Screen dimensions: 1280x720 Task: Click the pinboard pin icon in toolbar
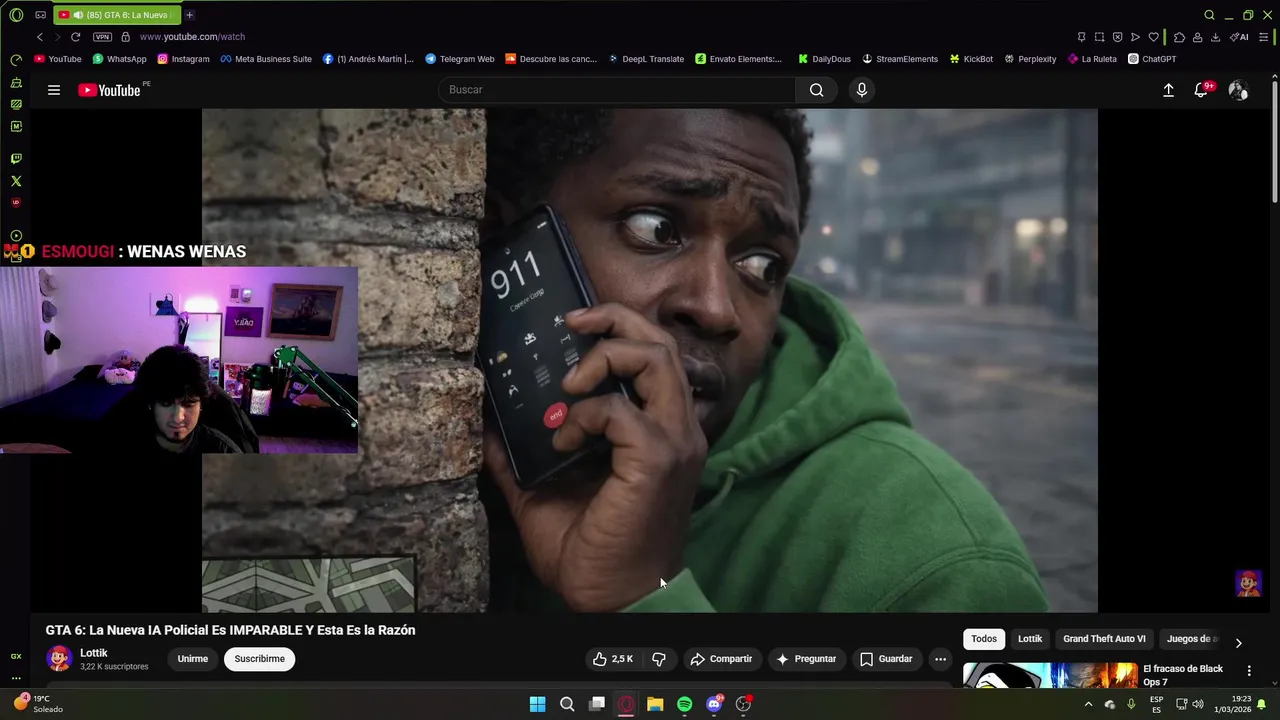(x=1081, y=37)
